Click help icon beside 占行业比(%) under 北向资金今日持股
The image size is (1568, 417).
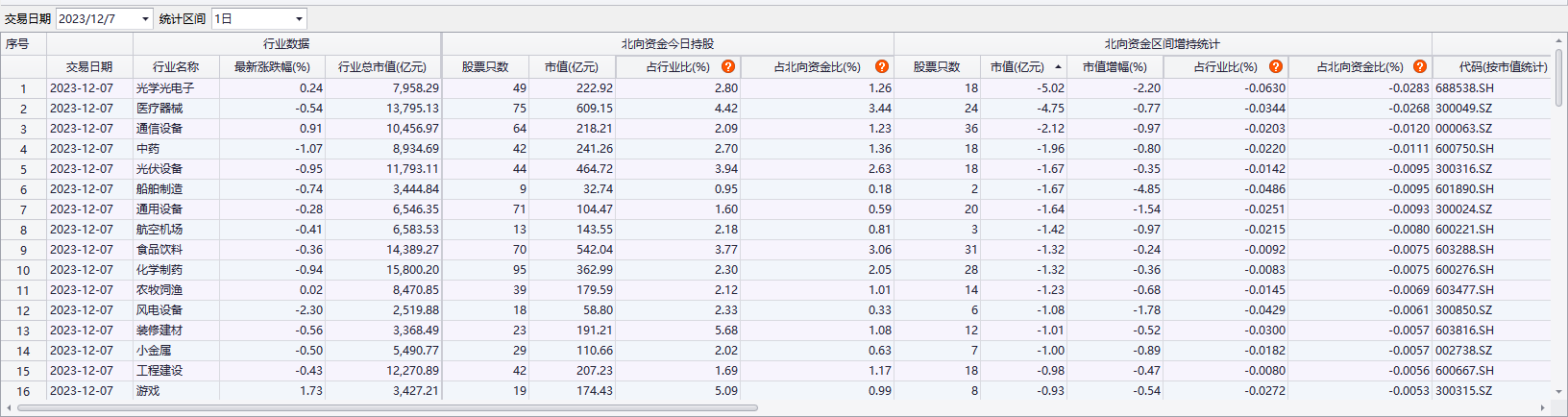tap(728, 66)
